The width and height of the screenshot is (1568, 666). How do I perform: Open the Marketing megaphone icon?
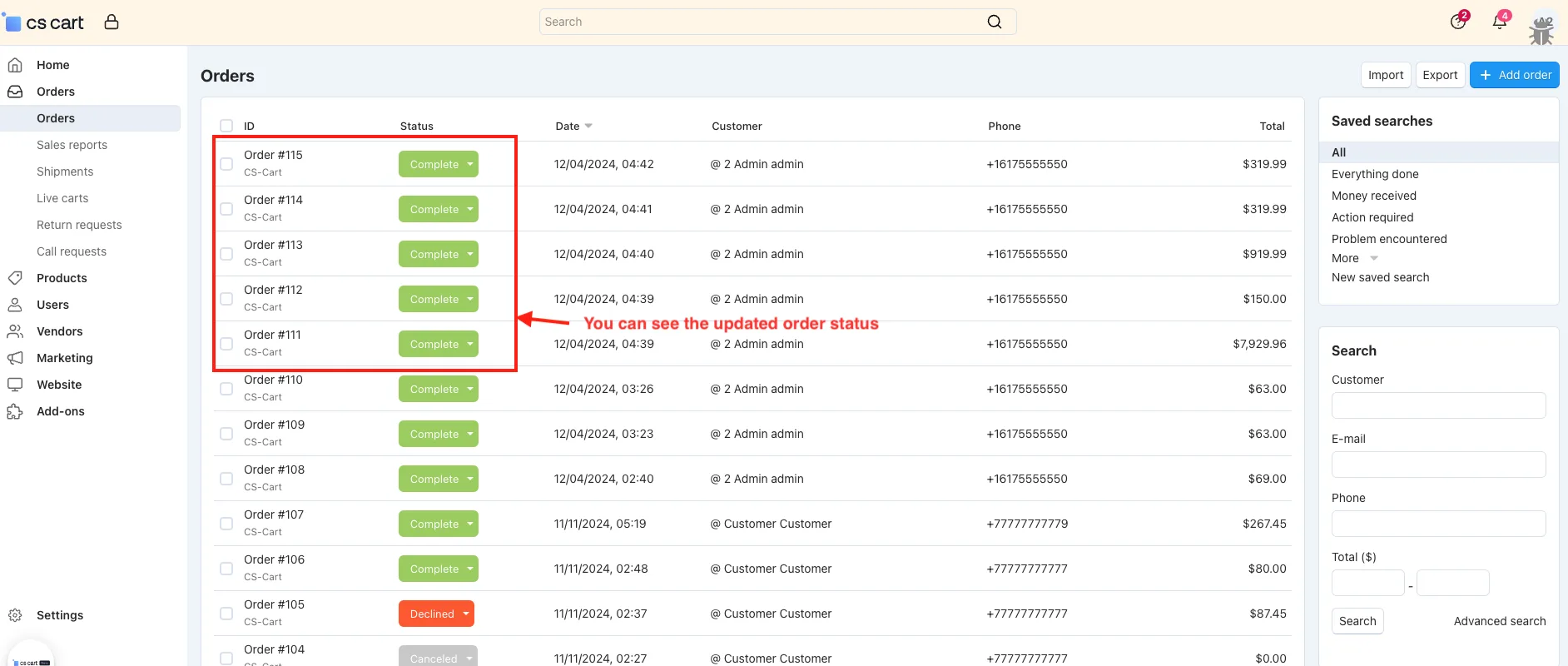(15, 358)
